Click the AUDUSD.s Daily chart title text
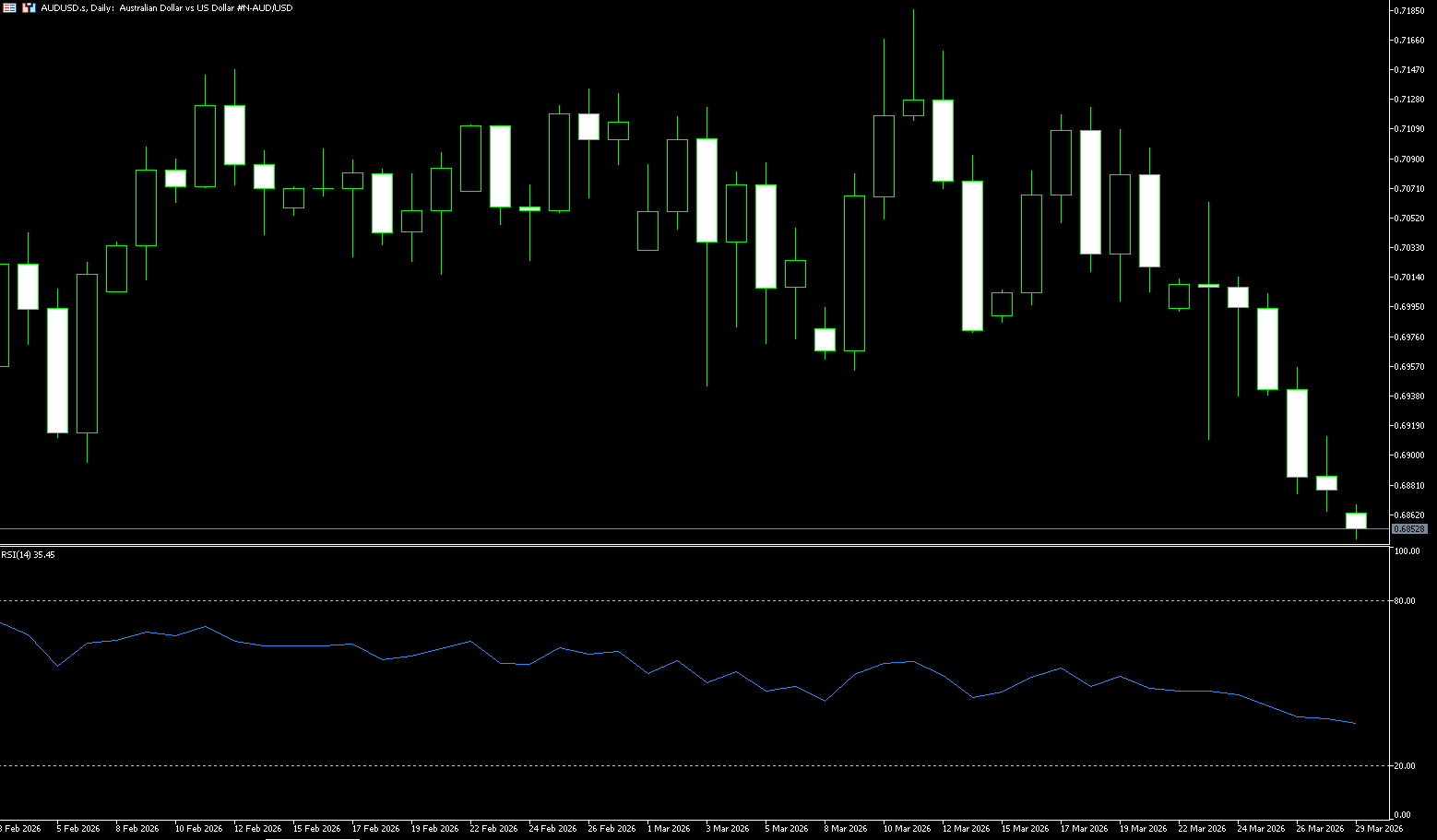 tap(166, 7)
